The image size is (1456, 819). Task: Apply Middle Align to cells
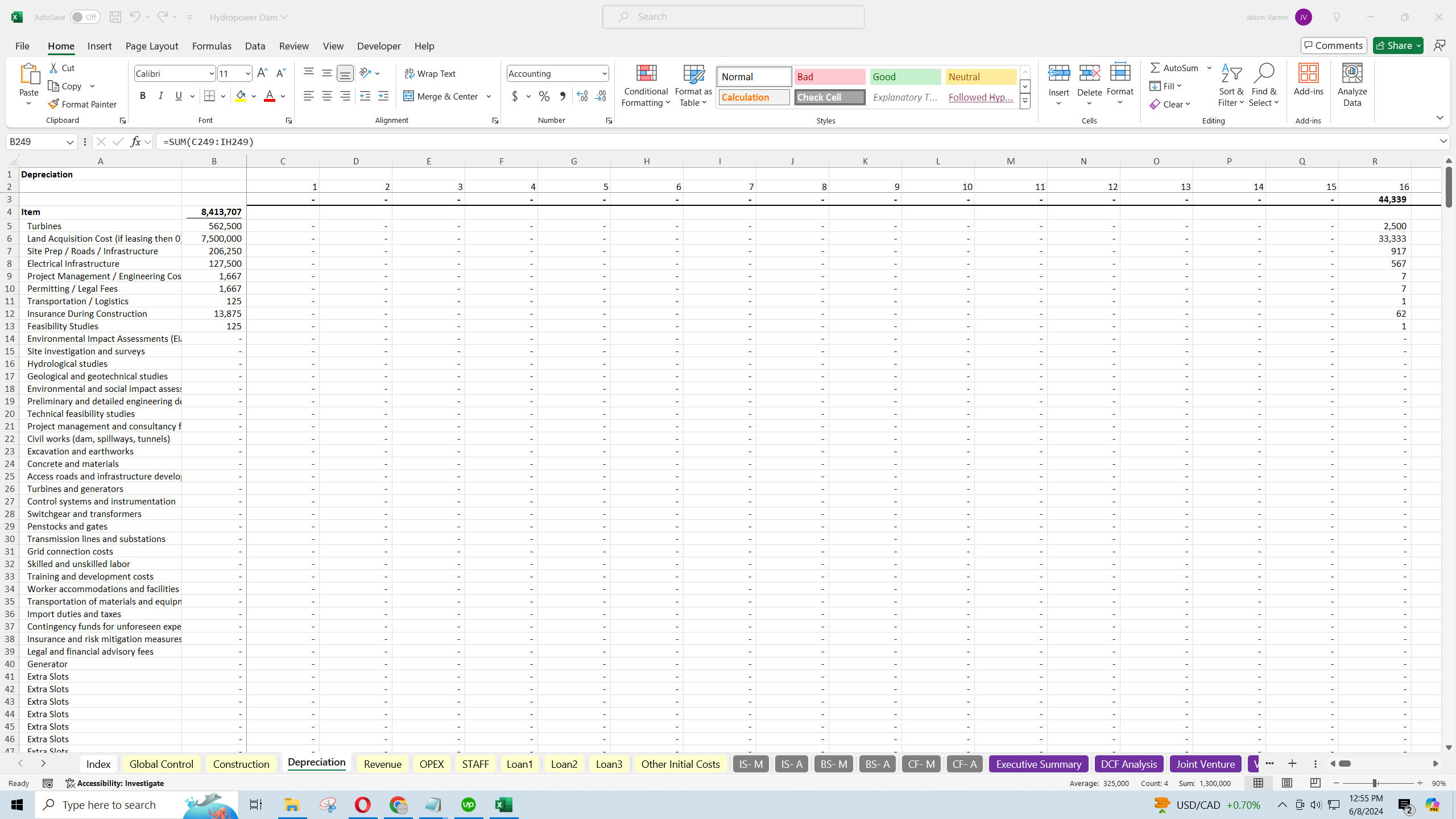point(327,73)
